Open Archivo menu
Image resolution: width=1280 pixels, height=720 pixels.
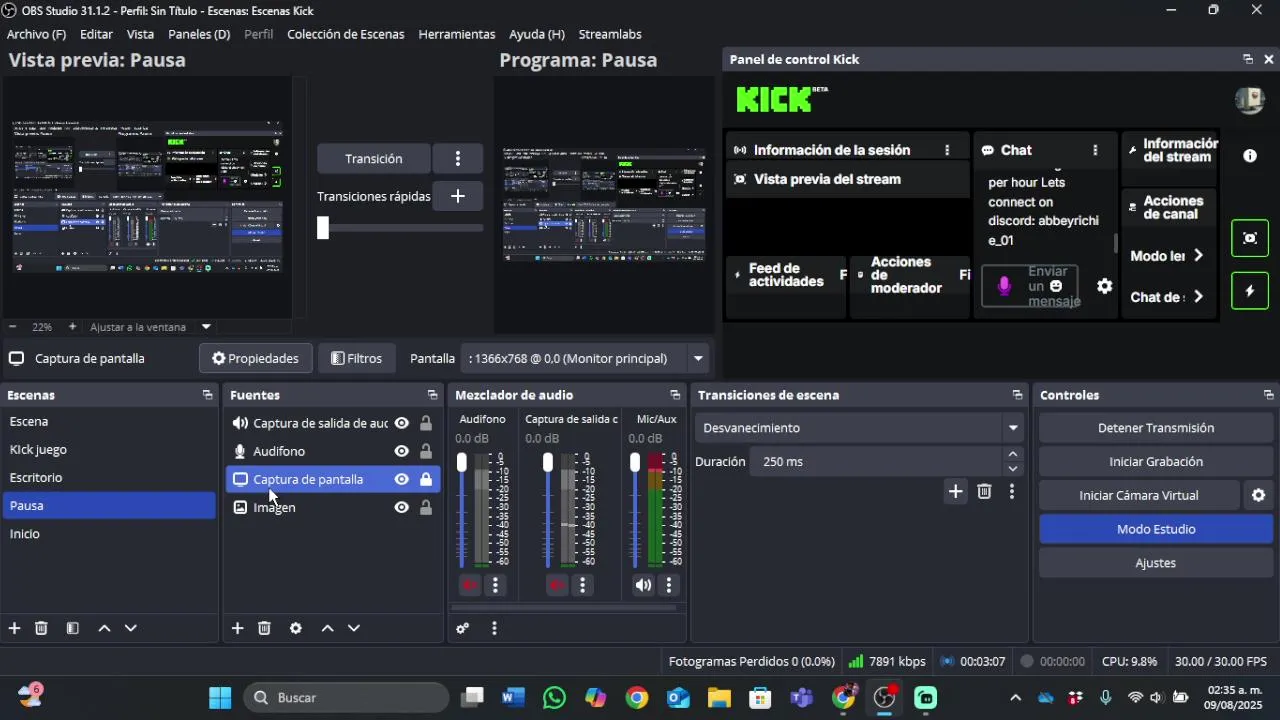click(36, 34)
